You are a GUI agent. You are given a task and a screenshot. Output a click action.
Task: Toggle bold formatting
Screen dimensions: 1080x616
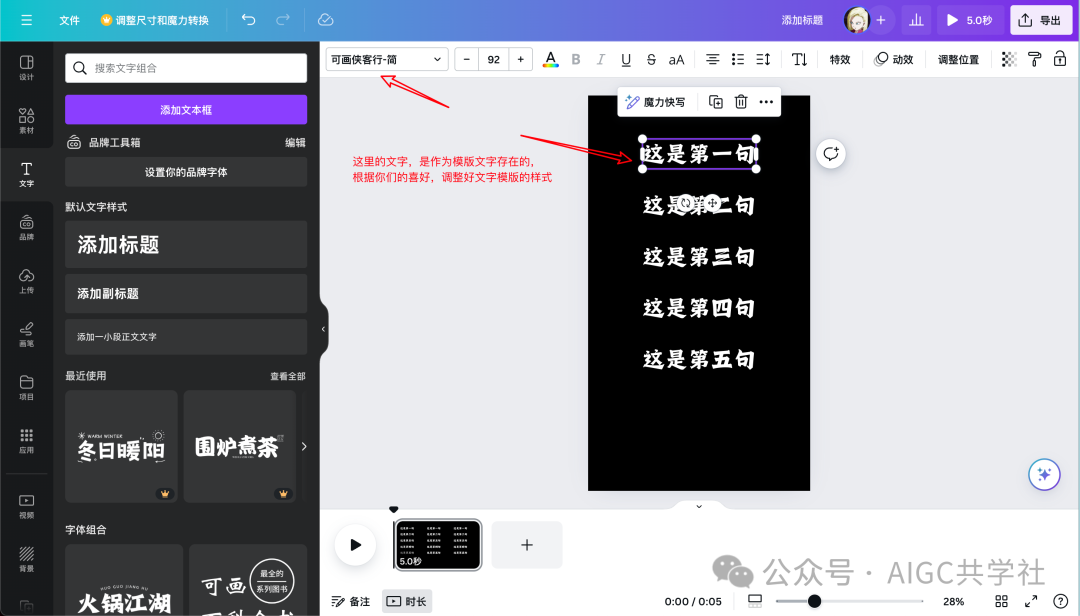pyautogui.click(x=576, y=59)
